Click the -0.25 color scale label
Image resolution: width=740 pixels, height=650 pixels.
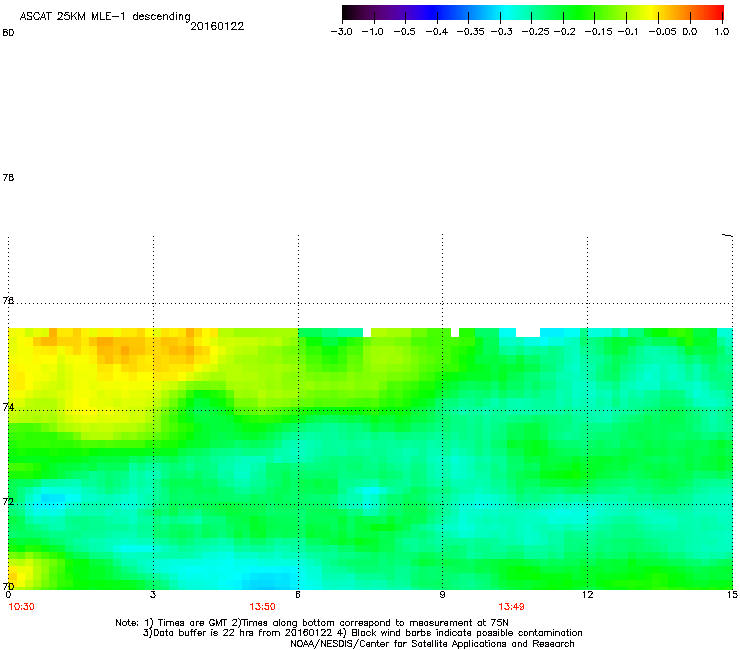pos(536,32)
